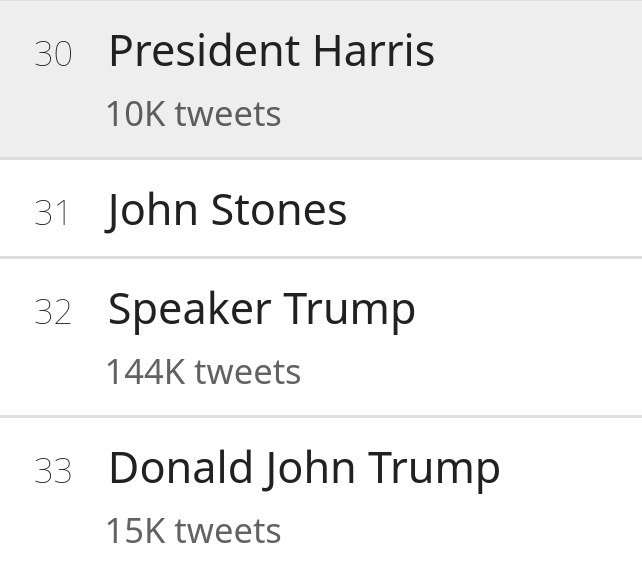Click the John Stones trend title

227,210
